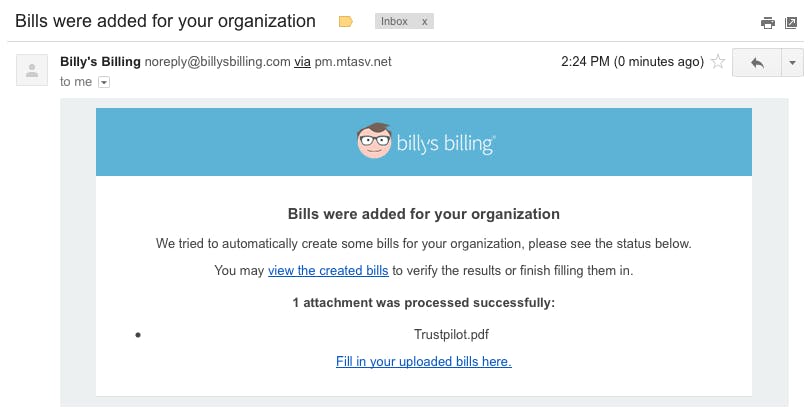Screen dimensions: 812x420
Task: Click the Billy's Billing sender name
Action: [100, 62]
